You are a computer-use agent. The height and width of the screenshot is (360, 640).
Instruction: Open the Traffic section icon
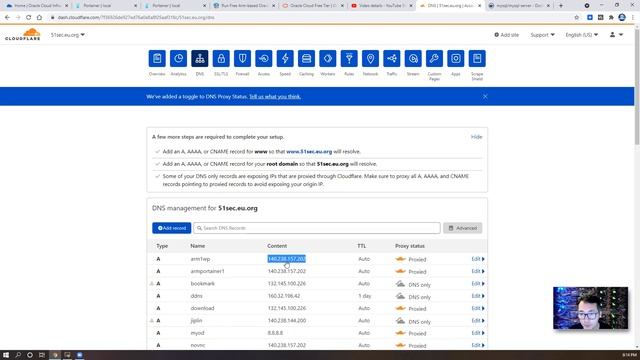pos(391,59)
